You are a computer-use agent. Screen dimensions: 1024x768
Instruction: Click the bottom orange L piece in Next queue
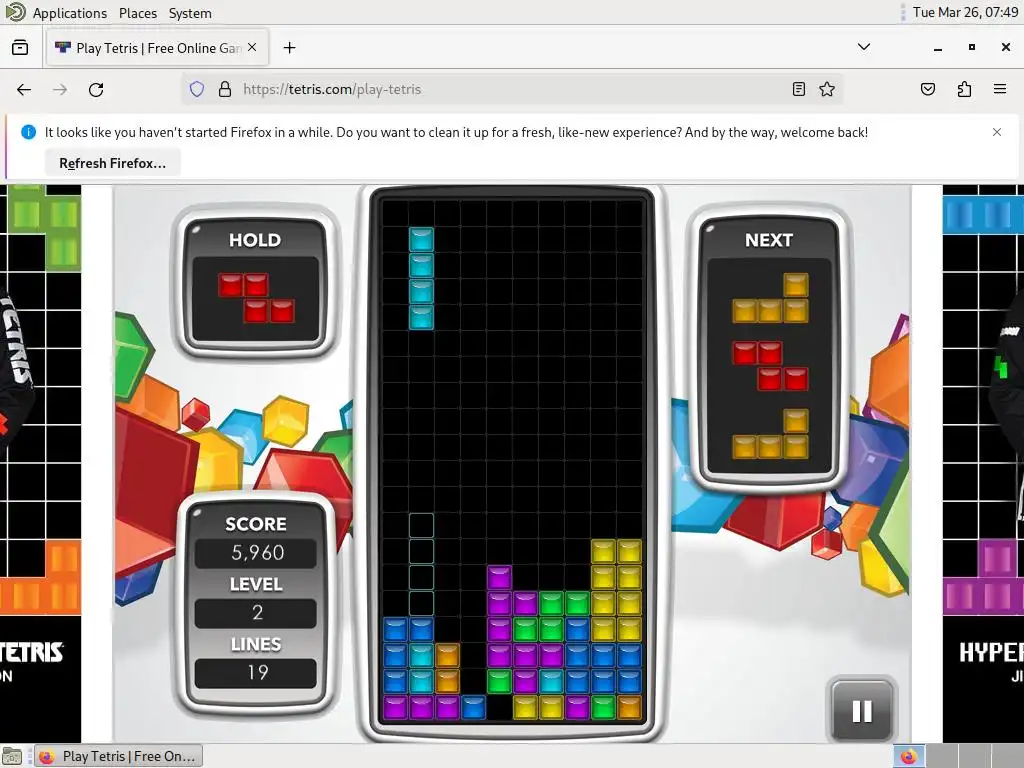(x=770, y=434)
